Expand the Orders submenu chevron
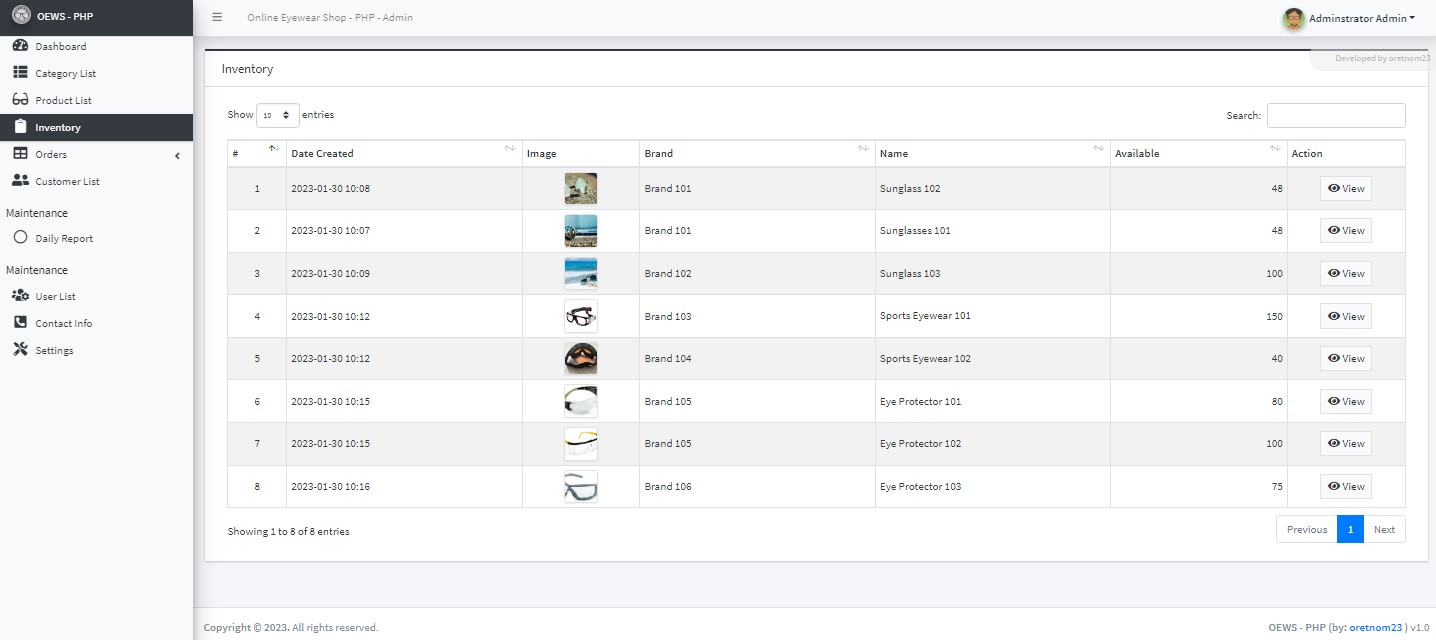This screenshot has height=640, width=1436. click(177, 155)
